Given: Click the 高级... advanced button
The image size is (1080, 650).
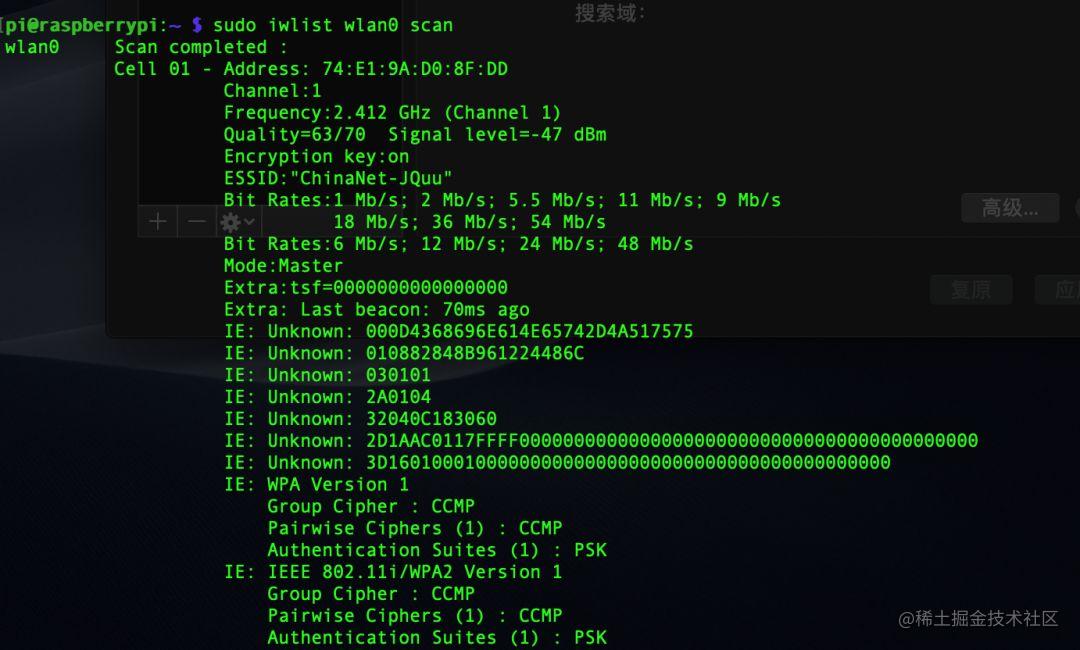Looking at the screenshot, I should pyautogui.click(x=1010, y=207).
